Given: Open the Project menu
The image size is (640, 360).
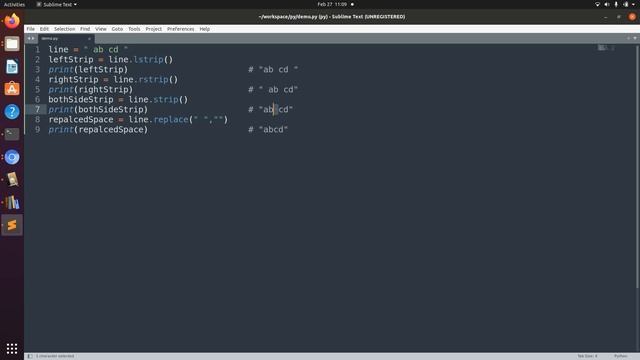Looking at the screenshot, I should click(x=153, y=29).
